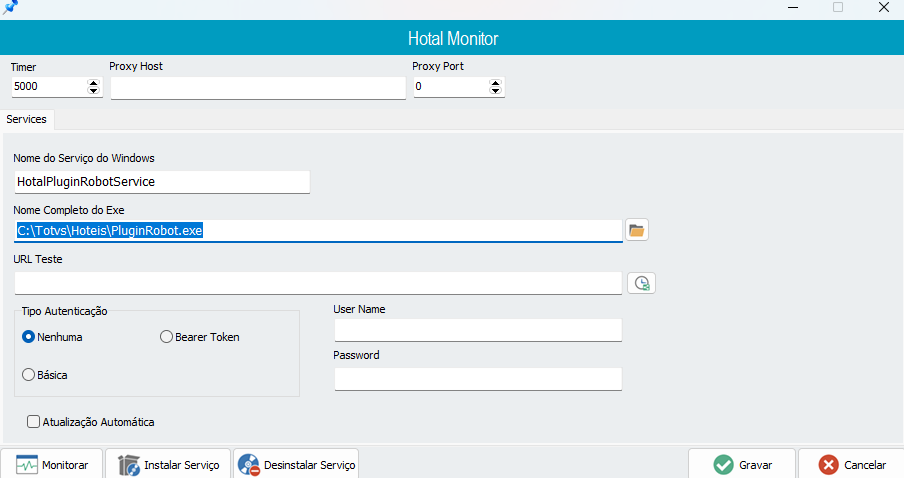Increase Timer value with up arrow
The image size is (904, 478).
[93, 83]
